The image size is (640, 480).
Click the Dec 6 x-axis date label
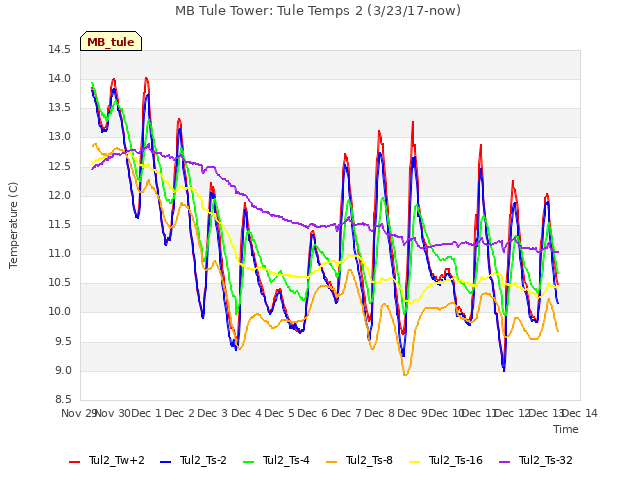point(313,413)
